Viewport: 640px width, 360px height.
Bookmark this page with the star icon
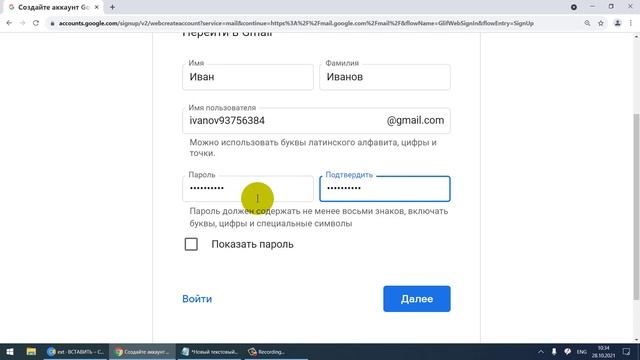point(601,23)
